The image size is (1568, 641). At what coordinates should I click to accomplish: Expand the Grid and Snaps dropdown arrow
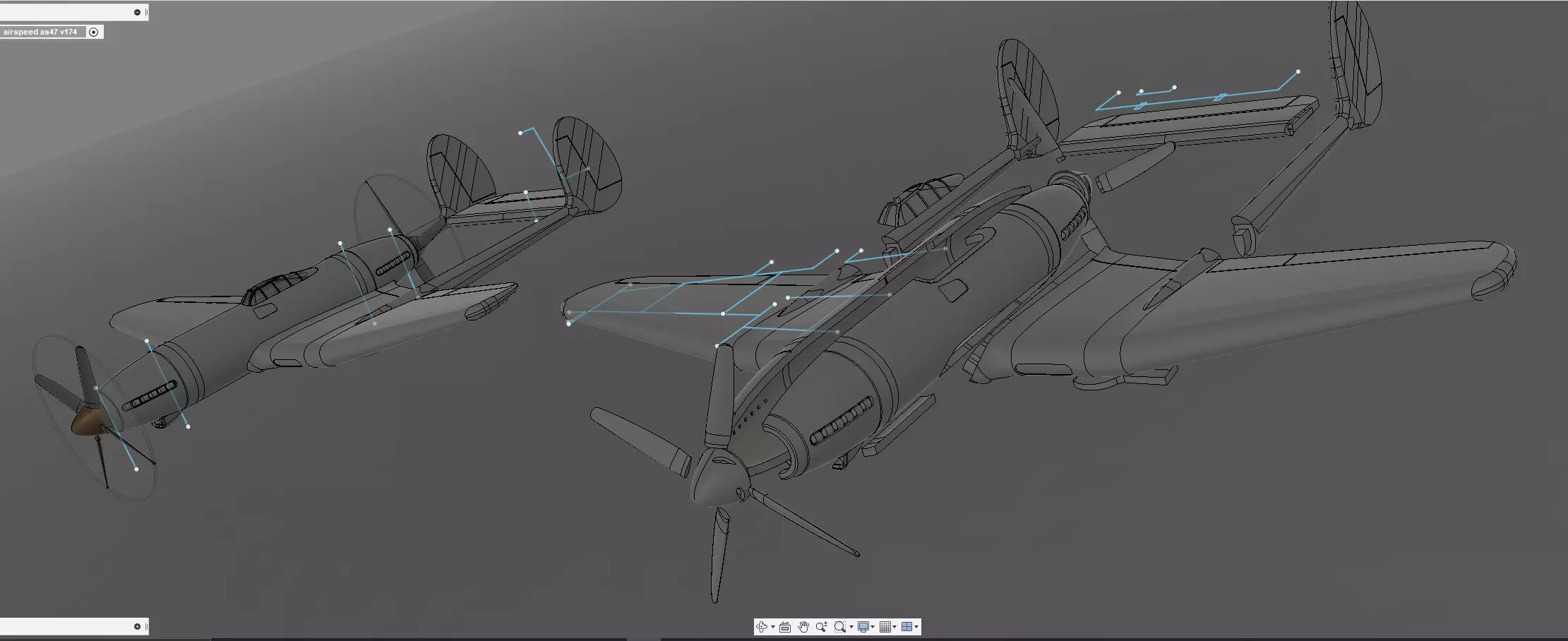click(895, 627)
